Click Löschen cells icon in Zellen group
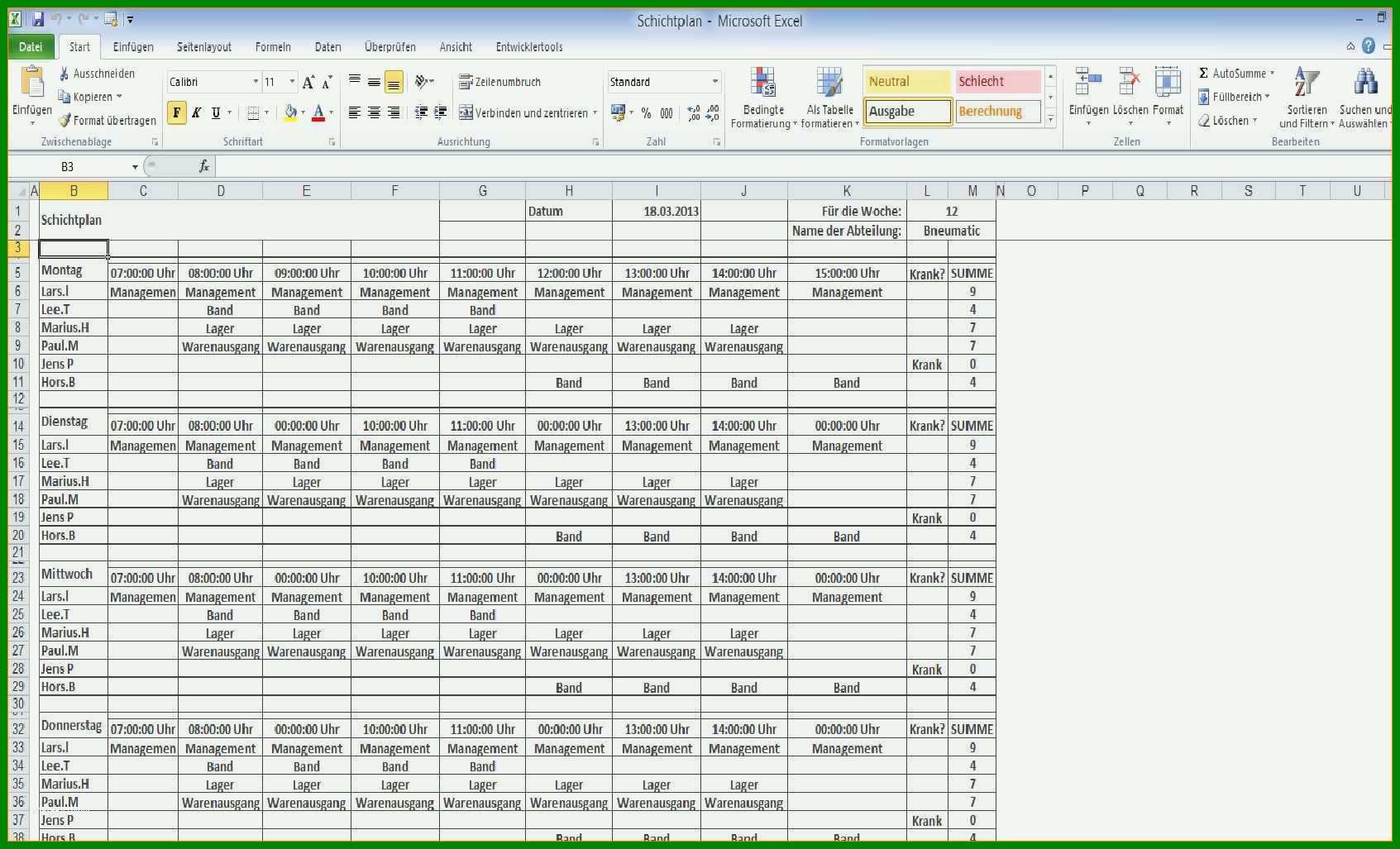Viewport: 1400px width, 849px height. [1130, 83]
